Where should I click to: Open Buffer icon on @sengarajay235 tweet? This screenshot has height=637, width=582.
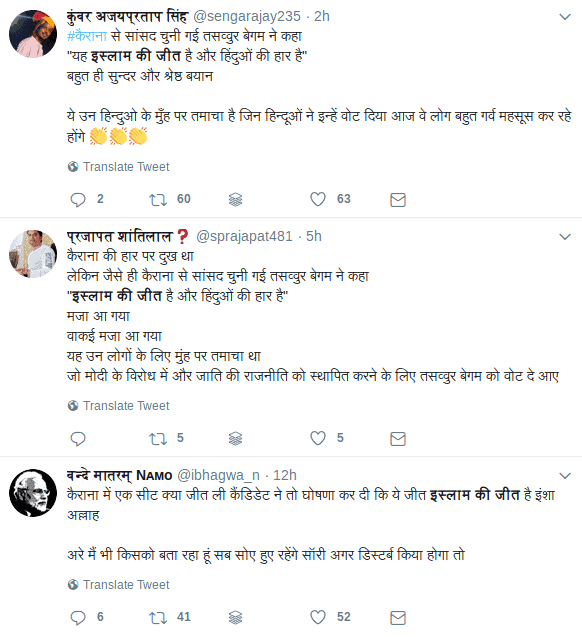tap(236, 199)
